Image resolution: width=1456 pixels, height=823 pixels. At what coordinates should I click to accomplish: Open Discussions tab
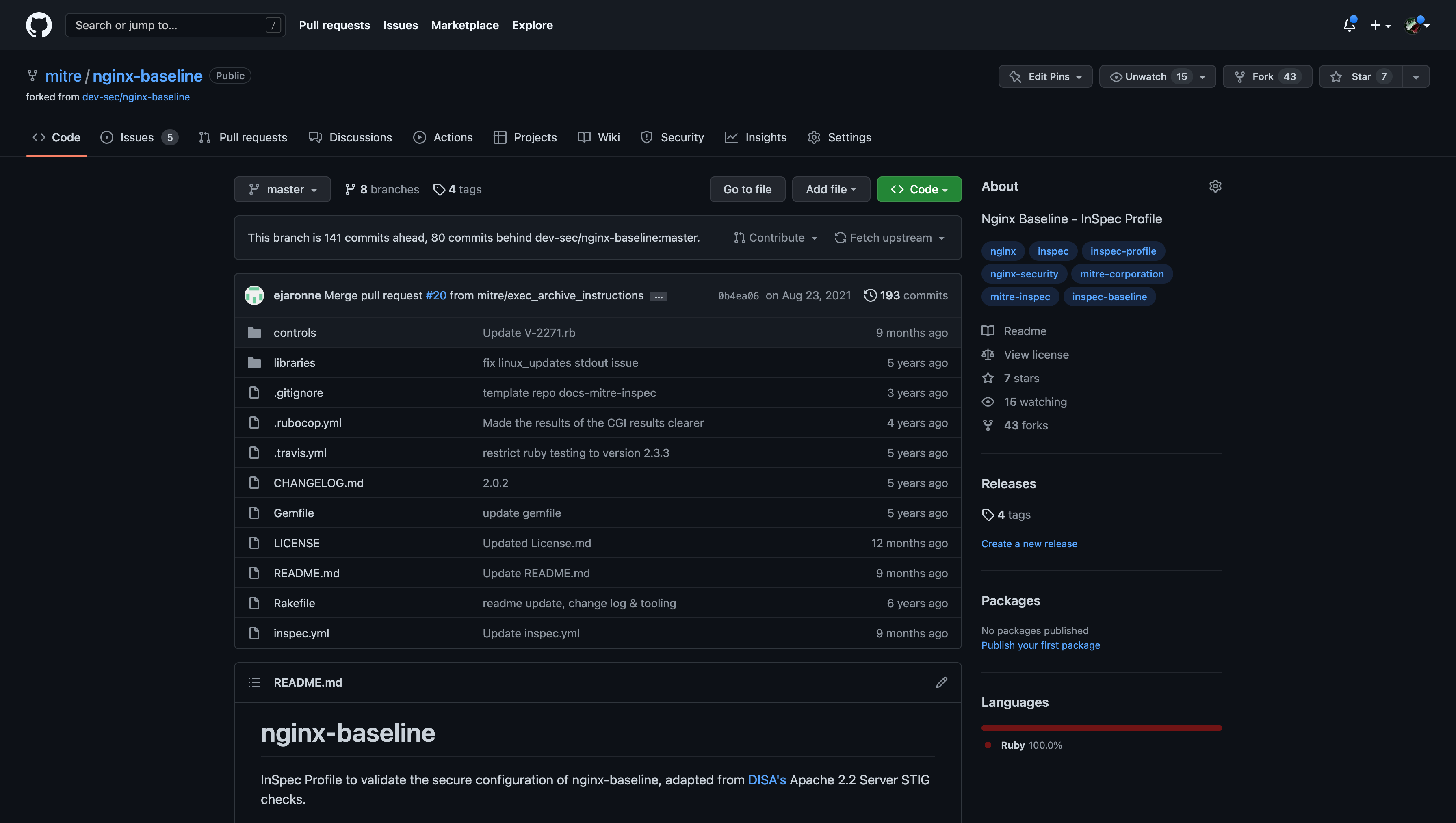click(x=351, y=137)
